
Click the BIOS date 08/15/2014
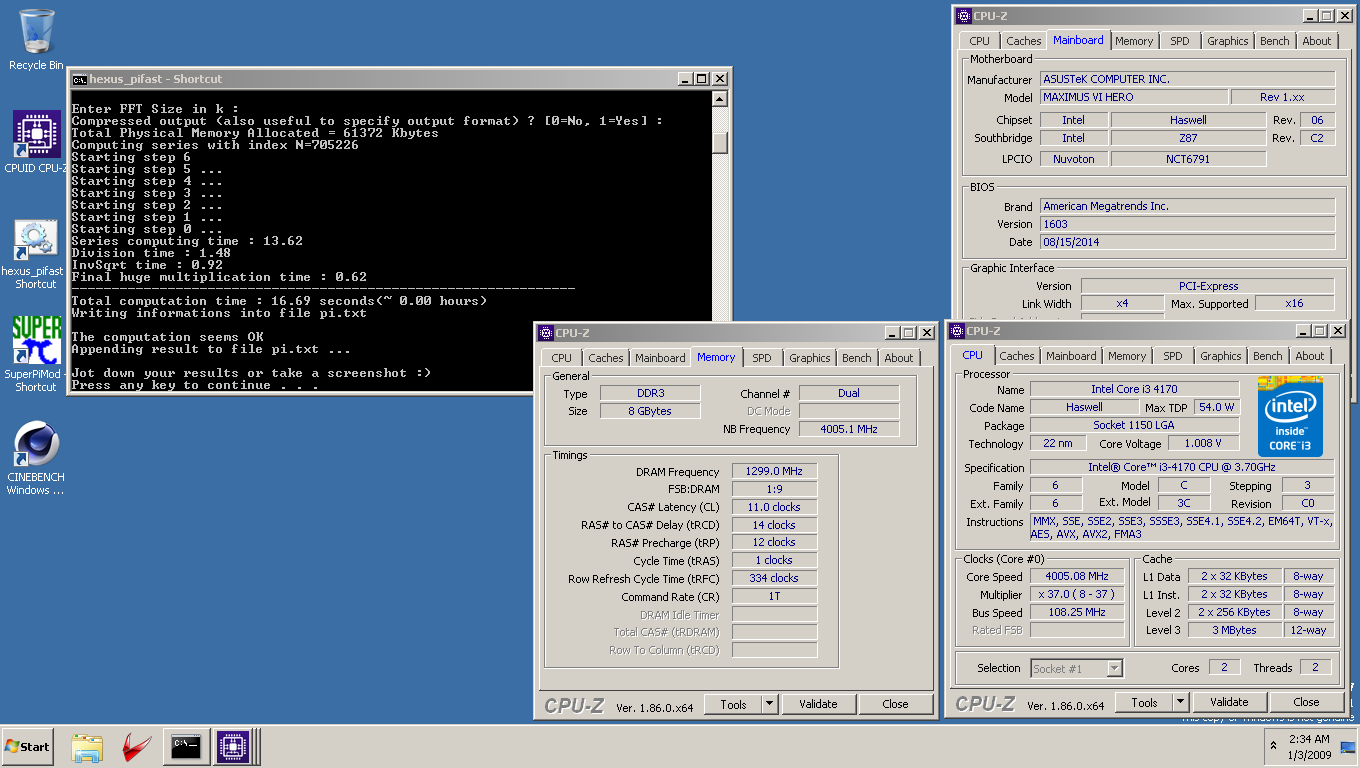pyautogui.click(x=1187, y=242)
